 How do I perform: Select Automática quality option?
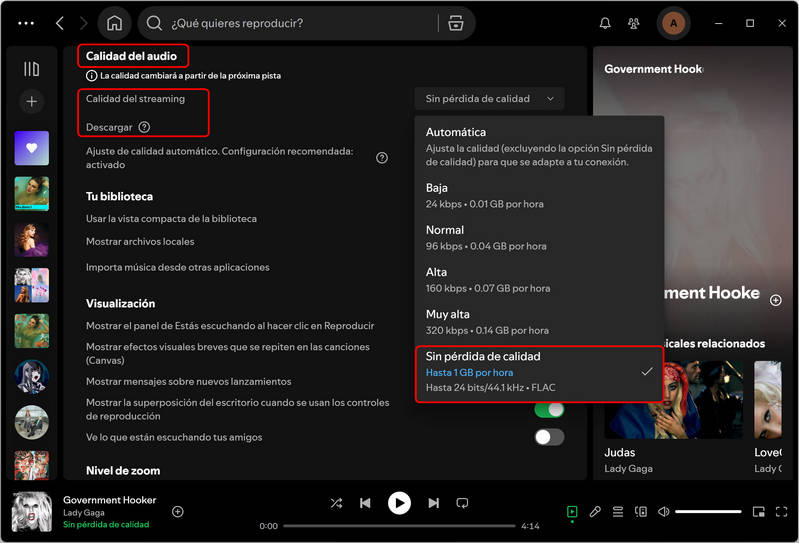[539, 147]
